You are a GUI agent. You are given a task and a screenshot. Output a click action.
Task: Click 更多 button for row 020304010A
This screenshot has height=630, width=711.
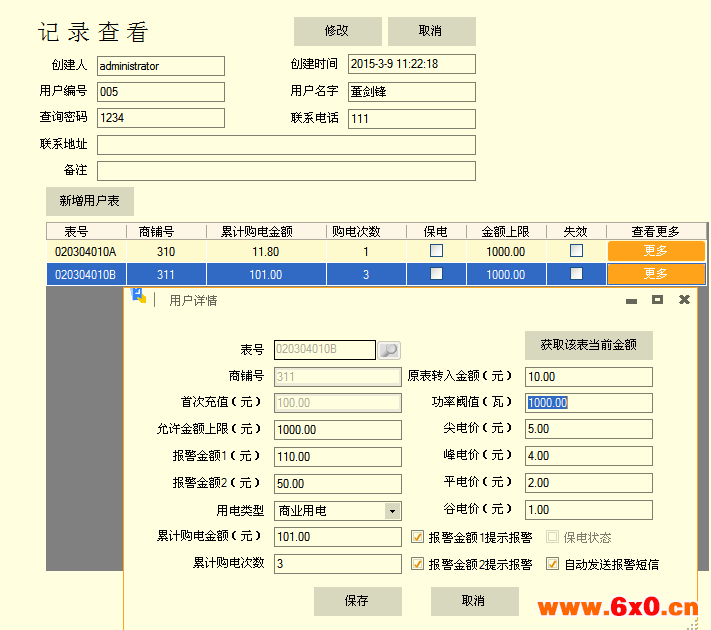tap(656, 251)
